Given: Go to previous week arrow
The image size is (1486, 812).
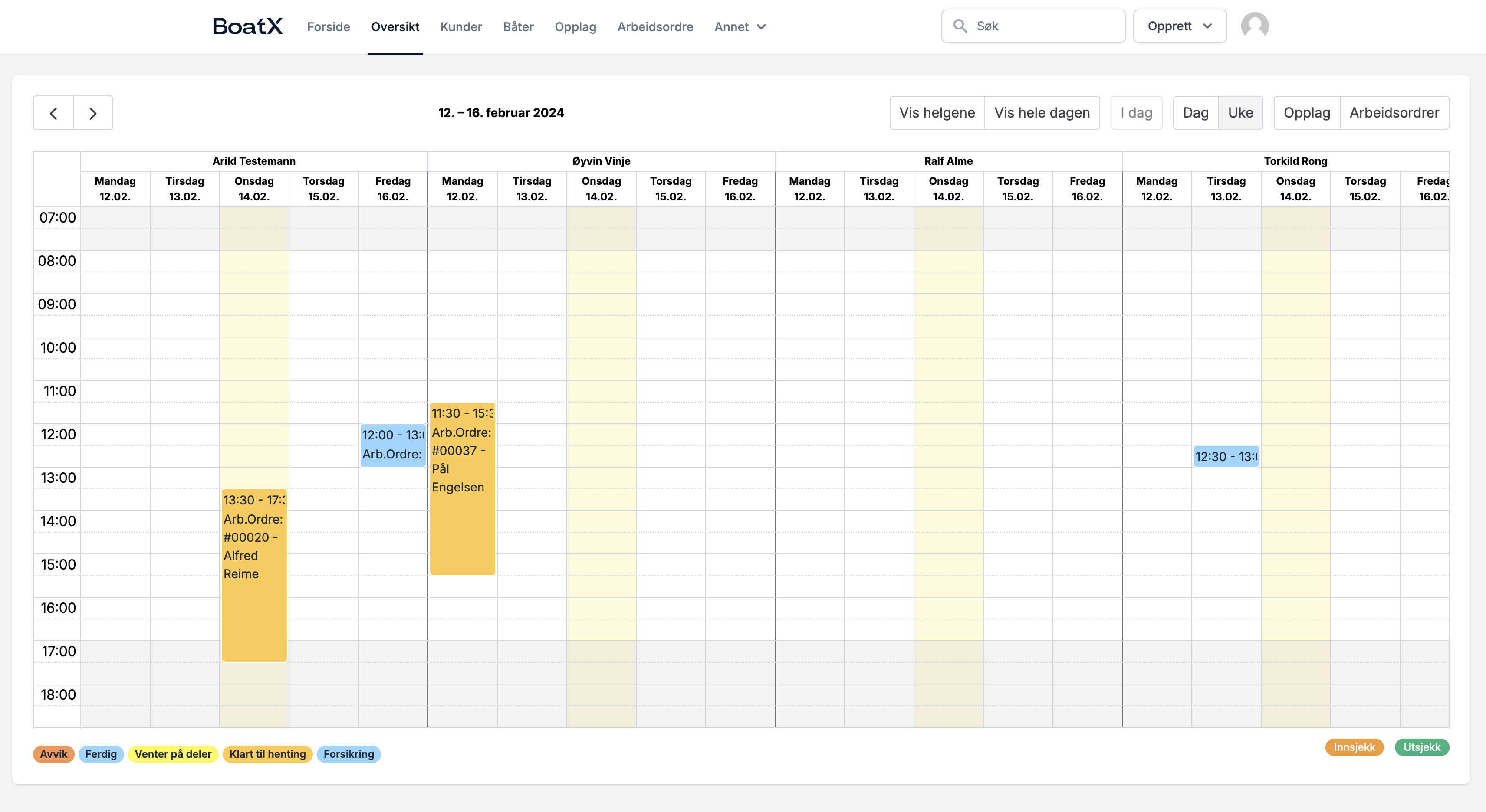Looking at the screenshot, I should pos(54,113).
